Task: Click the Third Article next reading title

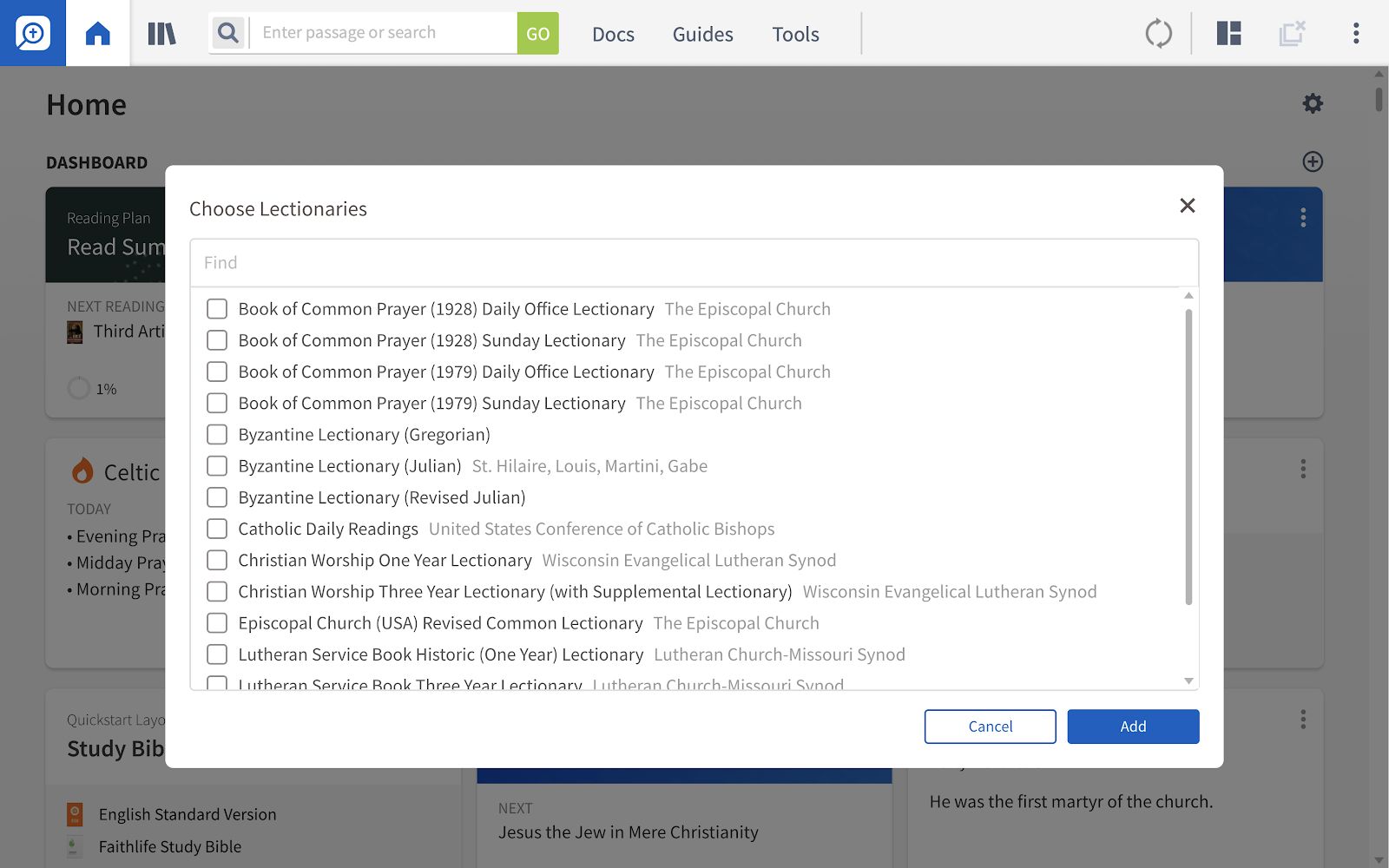Action: [x=129, y=332]
